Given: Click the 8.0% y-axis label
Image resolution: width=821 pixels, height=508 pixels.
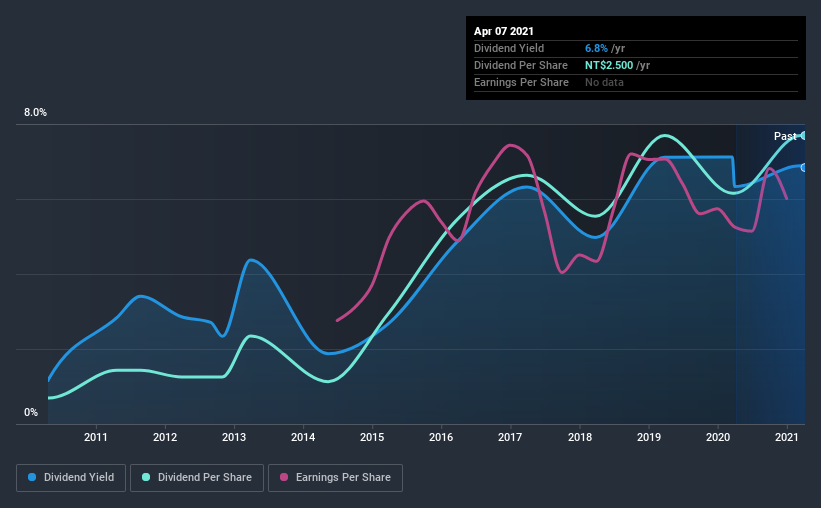Looking at the screenshot, I should point(35,113).
